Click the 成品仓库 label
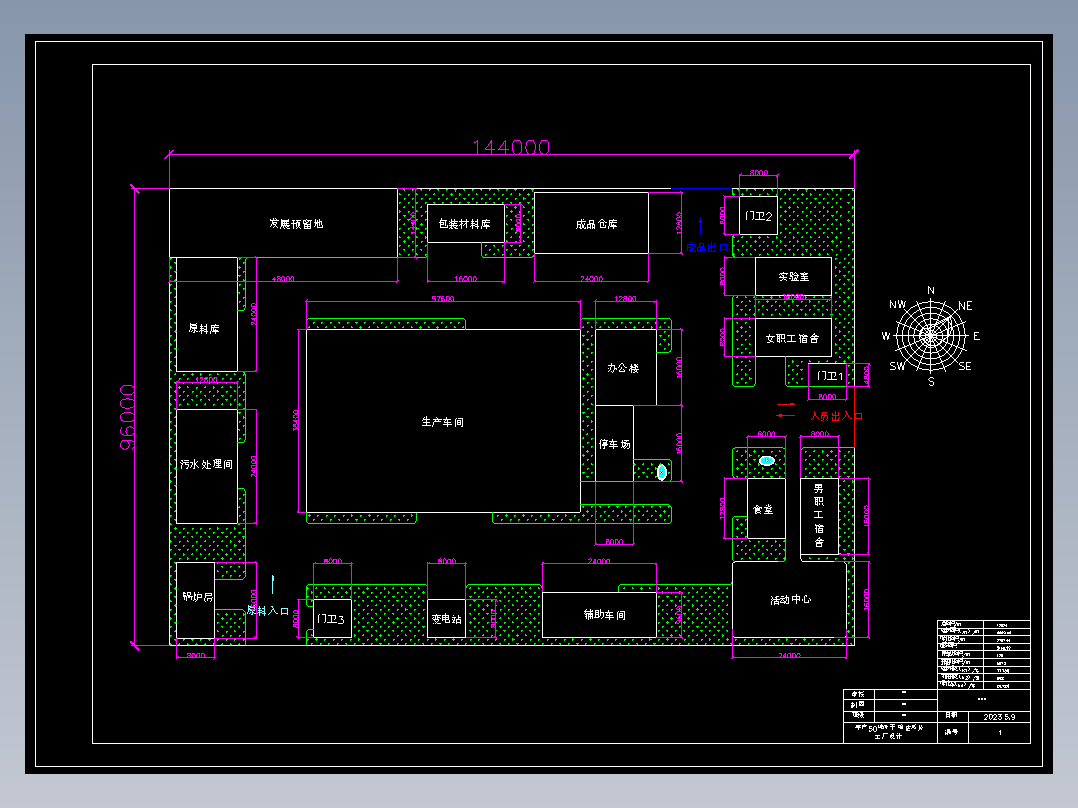This screenshot has height=808, width=1078. 596,223
